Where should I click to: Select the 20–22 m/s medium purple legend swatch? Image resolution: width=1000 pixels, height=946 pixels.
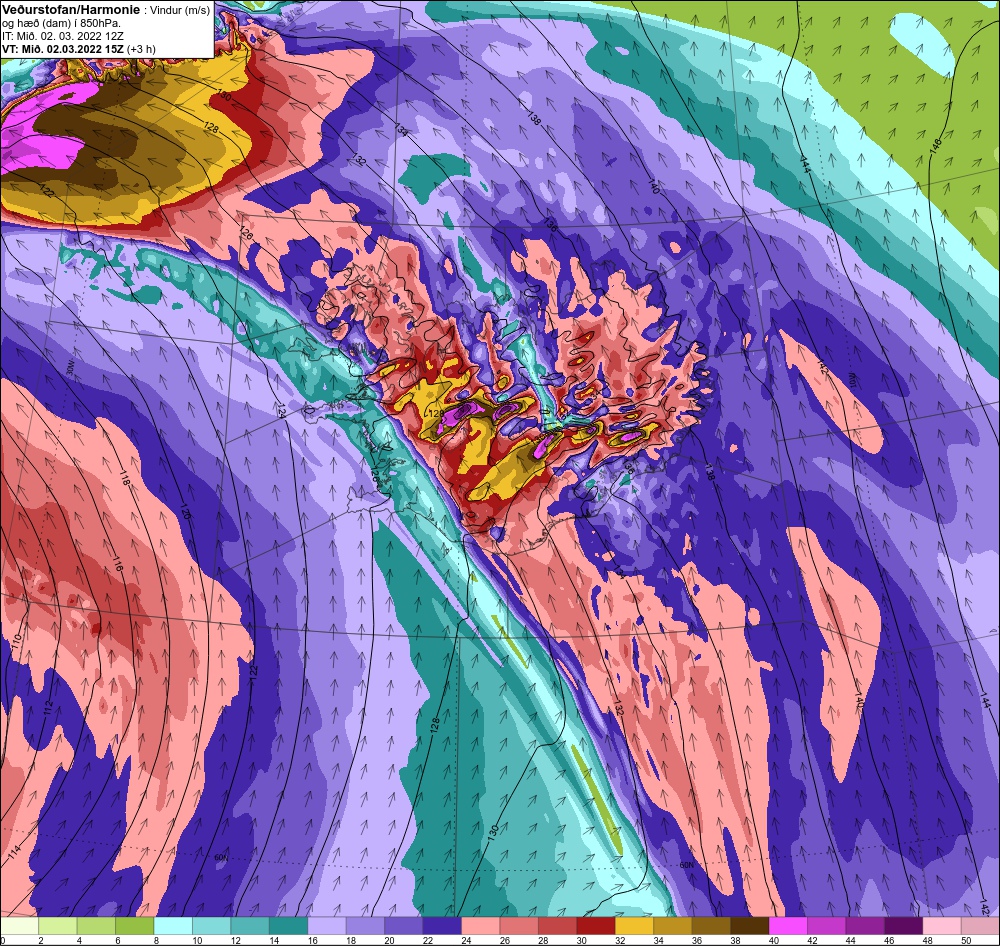click(x=404, y=926)
